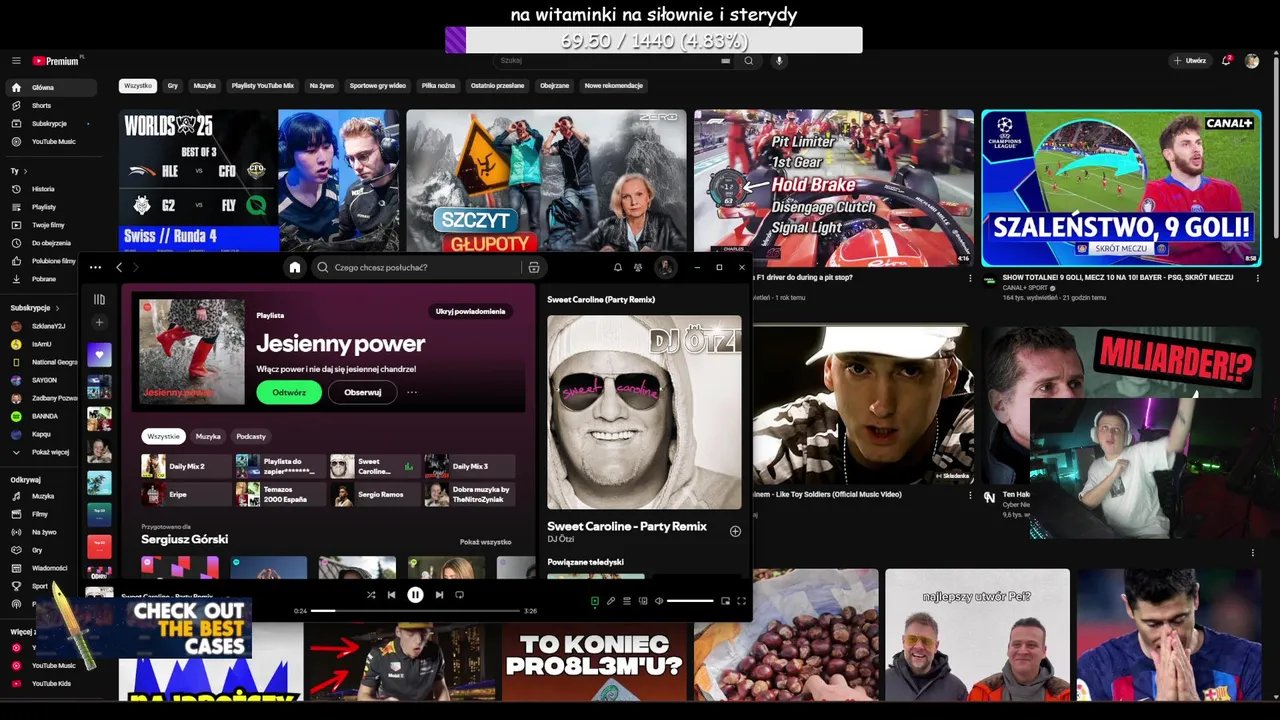Click the YouTube Premium logo
Screen dimensions: 1280x720
click(x=55, y=61)
